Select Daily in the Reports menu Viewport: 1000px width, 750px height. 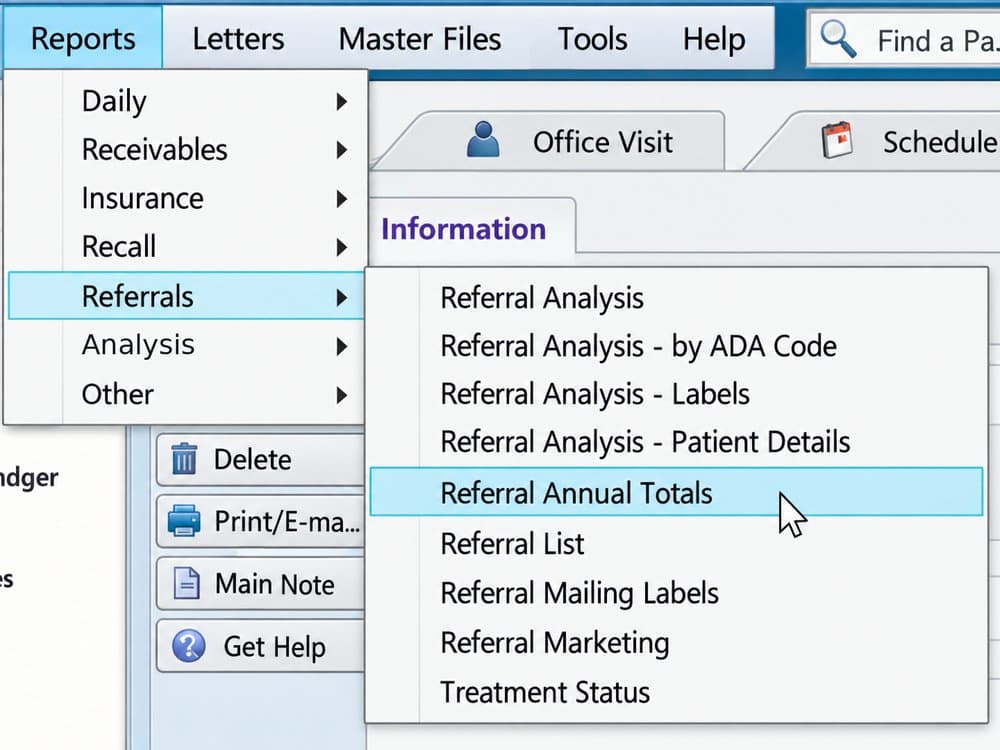pos(186,101)
